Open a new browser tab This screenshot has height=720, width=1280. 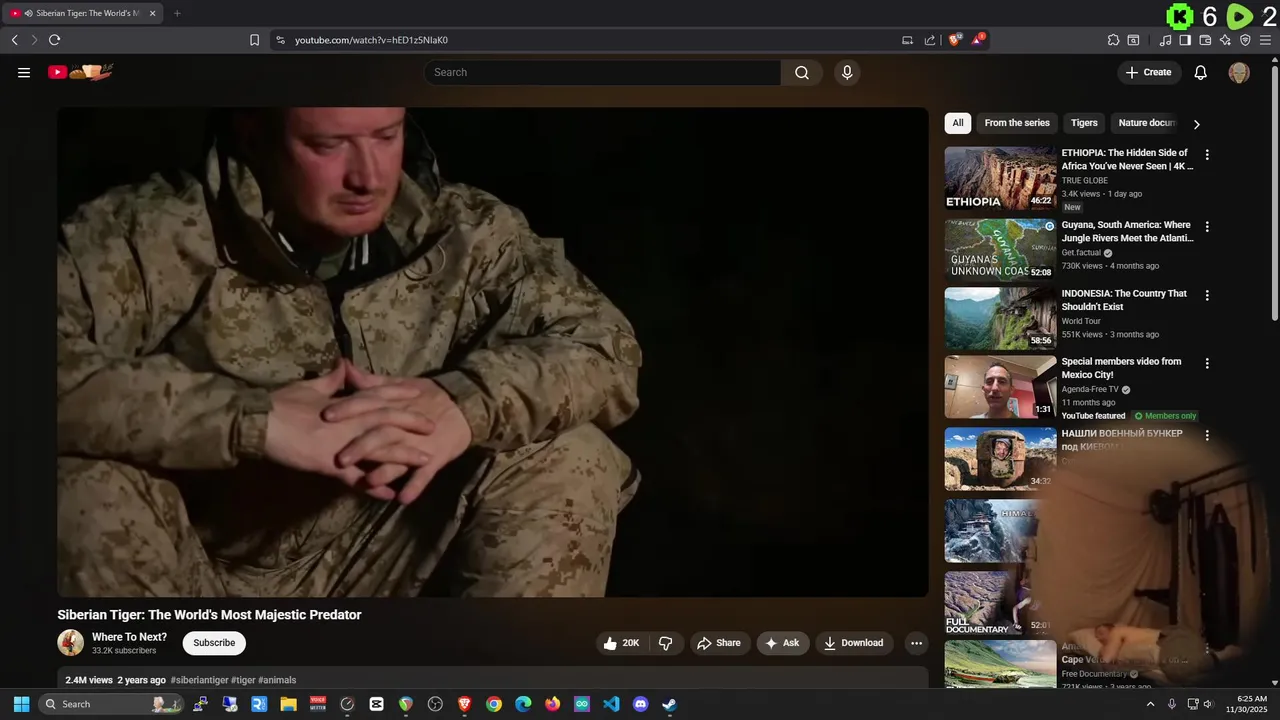(x=177, y=13)
